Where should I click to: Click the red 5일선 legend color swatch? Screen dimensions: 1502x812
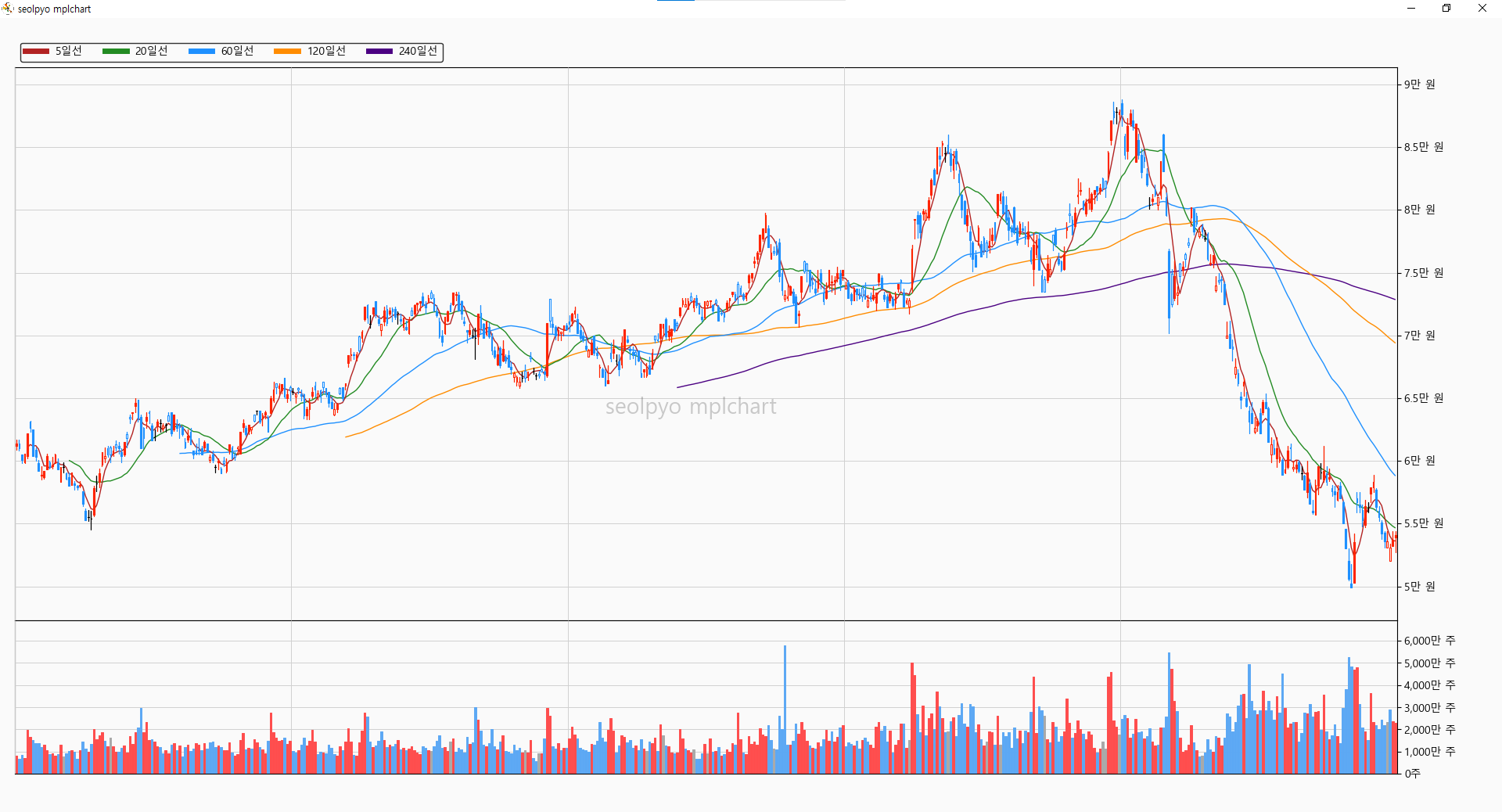coord(36,52)
